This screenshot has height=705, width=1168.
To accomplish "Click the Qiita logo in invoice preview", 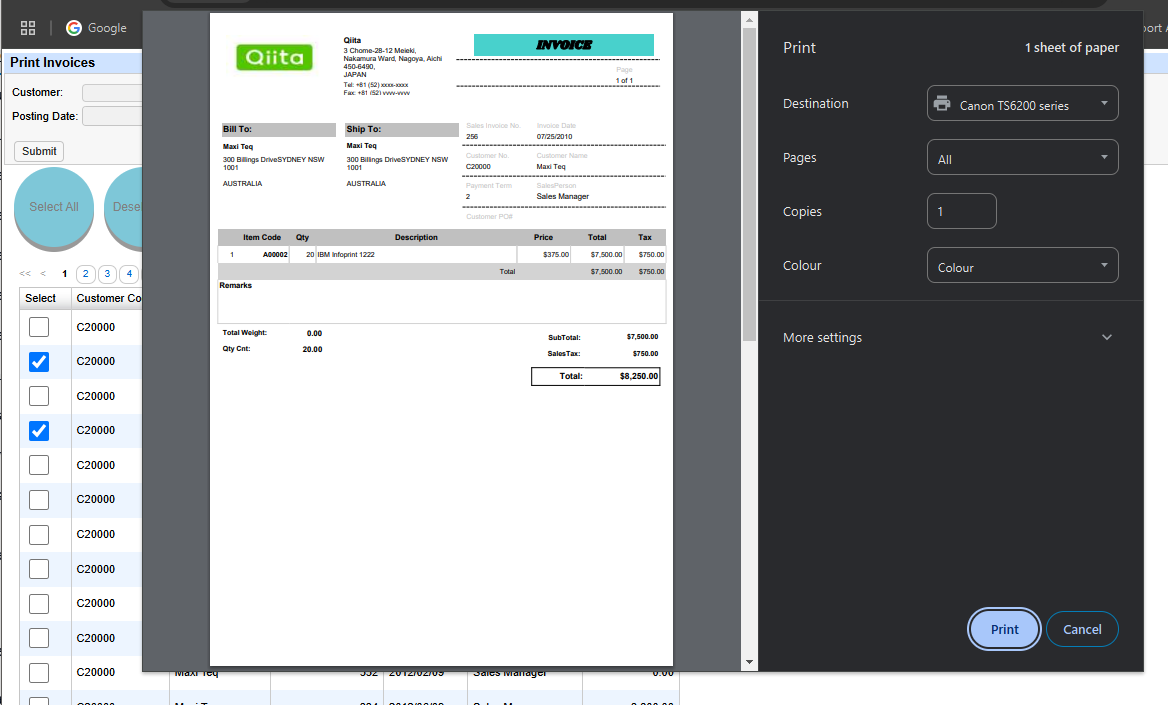I will pyautogui.click(x=274, y=57).
